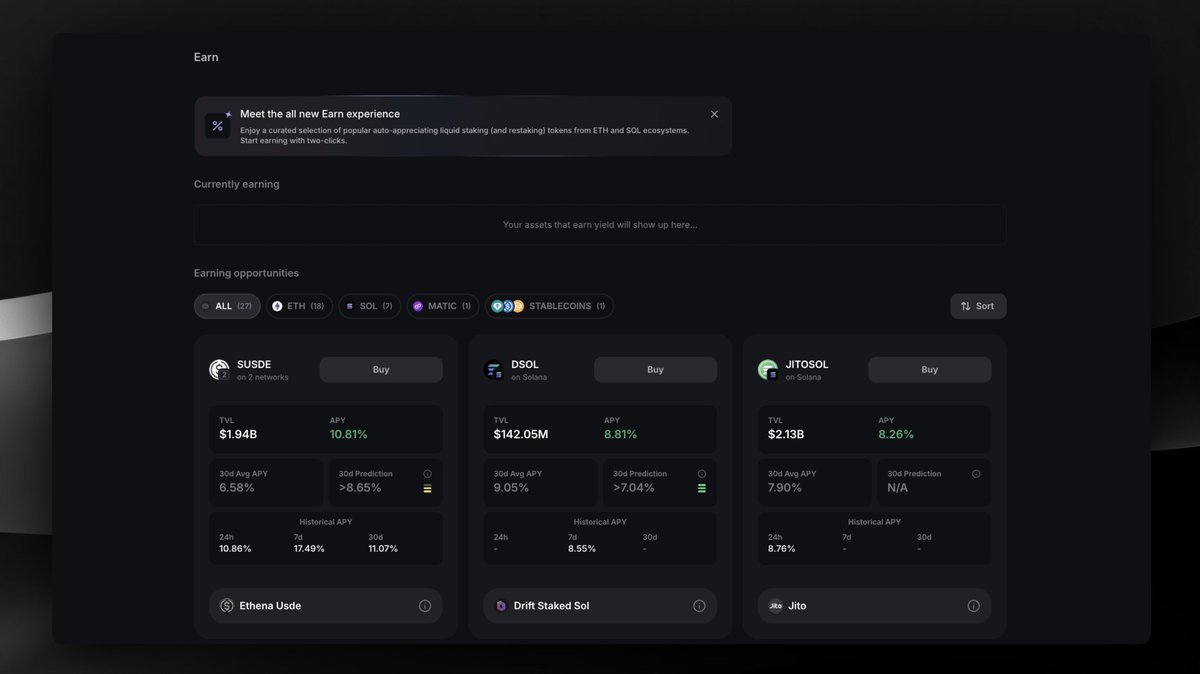1200x674 pixels.
Task: Show info for JITOSOL 30d Prediction
Action: (x=976, y=474)
